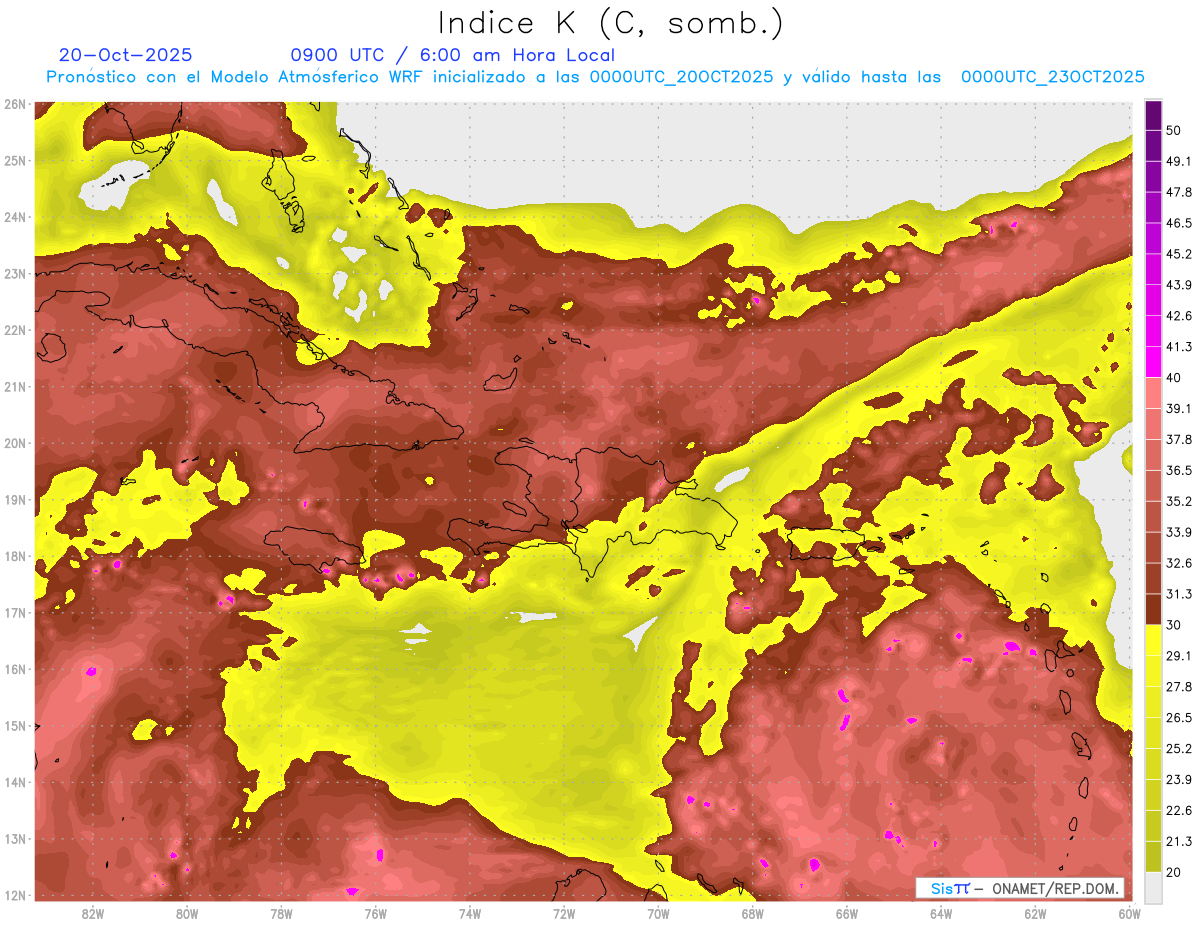Click the yellow 29.1 legend segment
The width and height of the screenshot is (1200, 927).
(1153, 640)
